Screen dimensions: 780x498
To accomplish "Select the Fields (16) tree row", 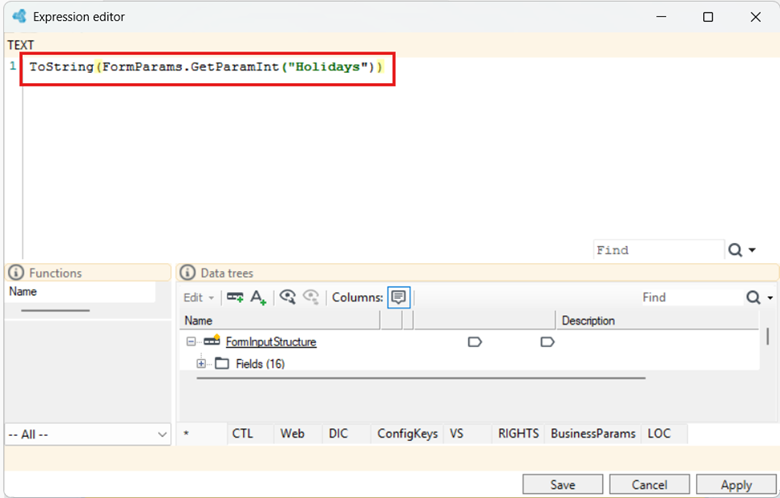I will click(x=260, y=364).
